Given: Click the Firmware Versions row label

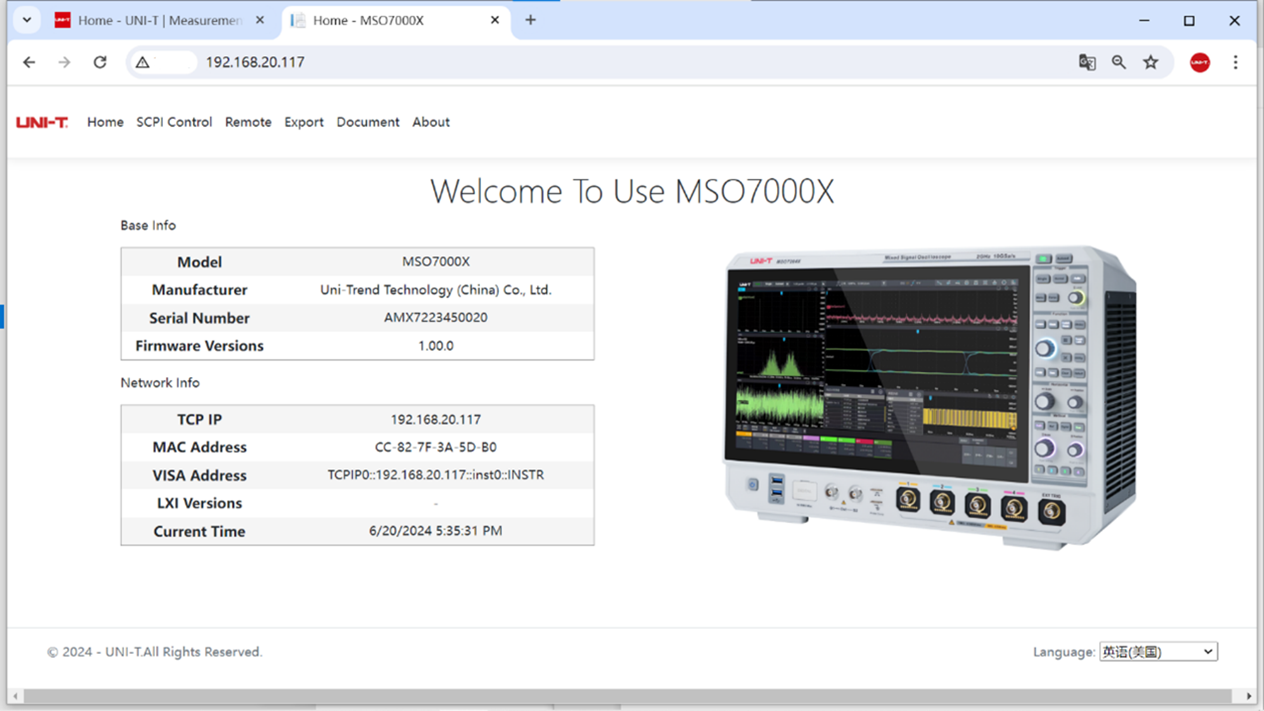Looking at the screenshot, I should pyautogui.click(x=199, y=346).
